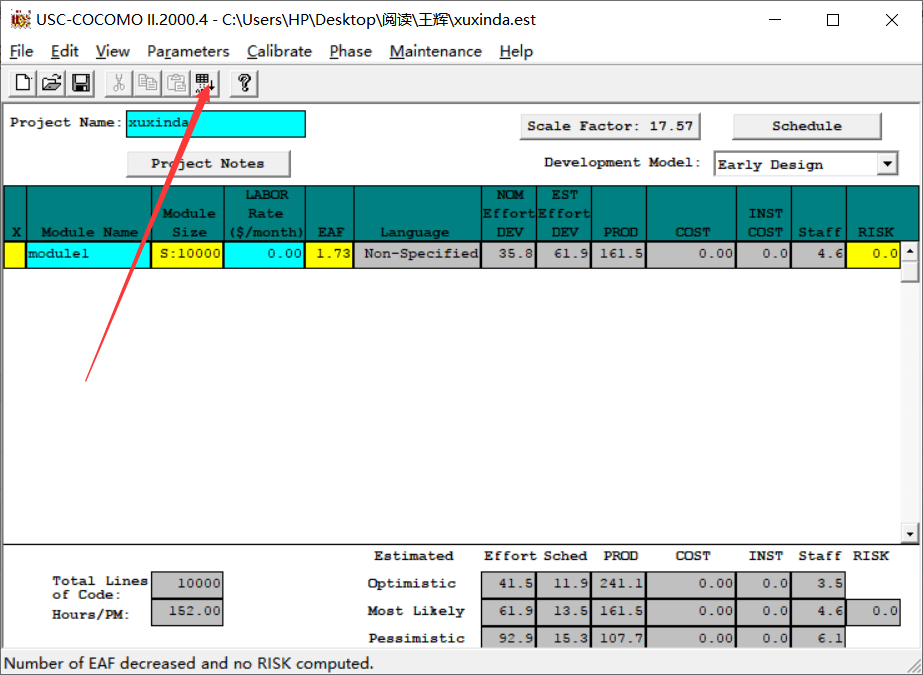This screenshot has width=923, height=675.
Task: Click the EAF 1.73 cell
Action: (329, 254)
